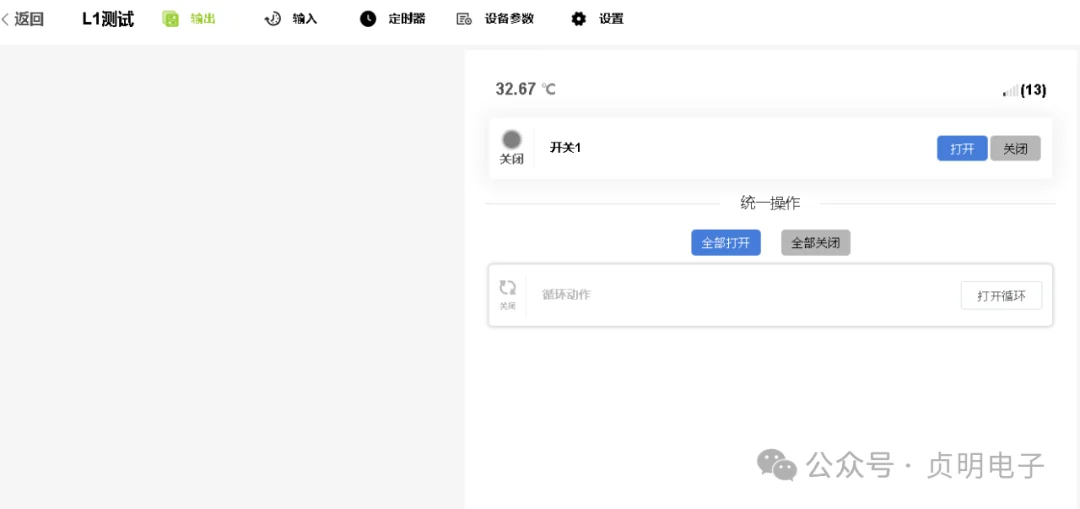The image size is (1080, 509).
Task: Click the gray 开关1 status indicator
Action: point(511,140)
